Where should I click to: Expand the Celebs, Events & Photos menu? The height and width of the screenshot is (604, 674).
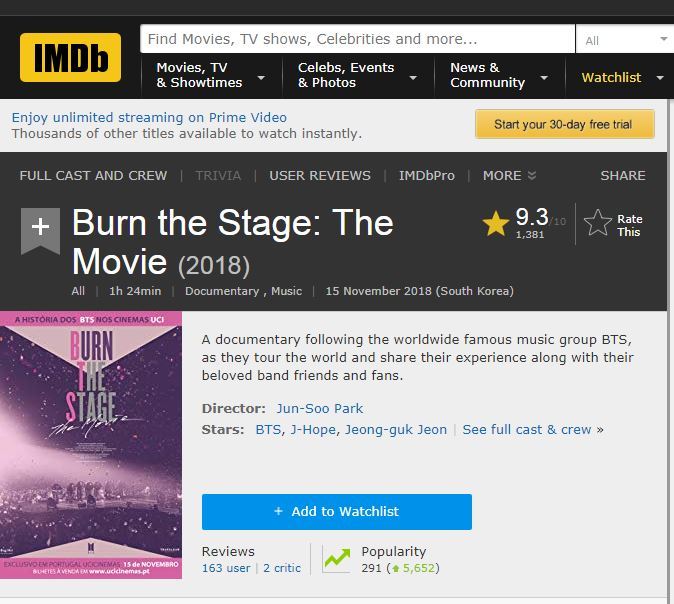tap(356, 75)
